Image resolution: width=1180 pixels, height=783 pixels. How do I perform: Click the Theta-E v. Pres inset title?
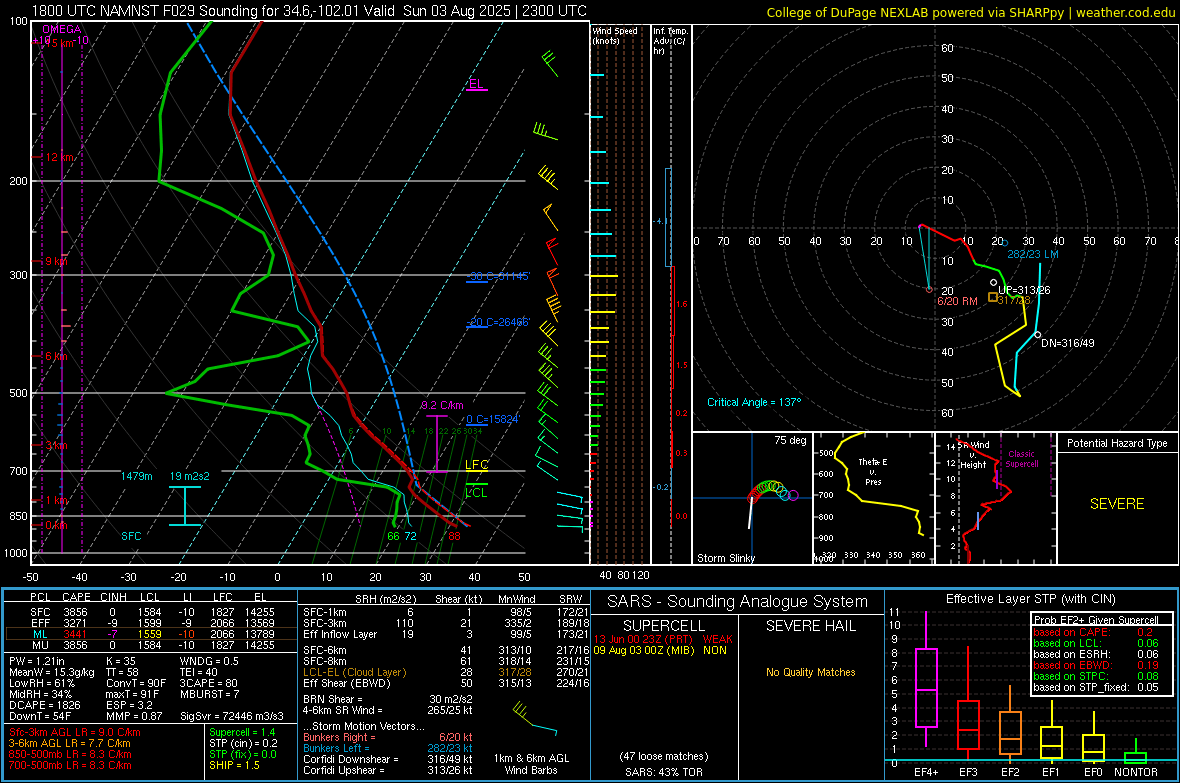pyautogui.click(x=873, y=471)
